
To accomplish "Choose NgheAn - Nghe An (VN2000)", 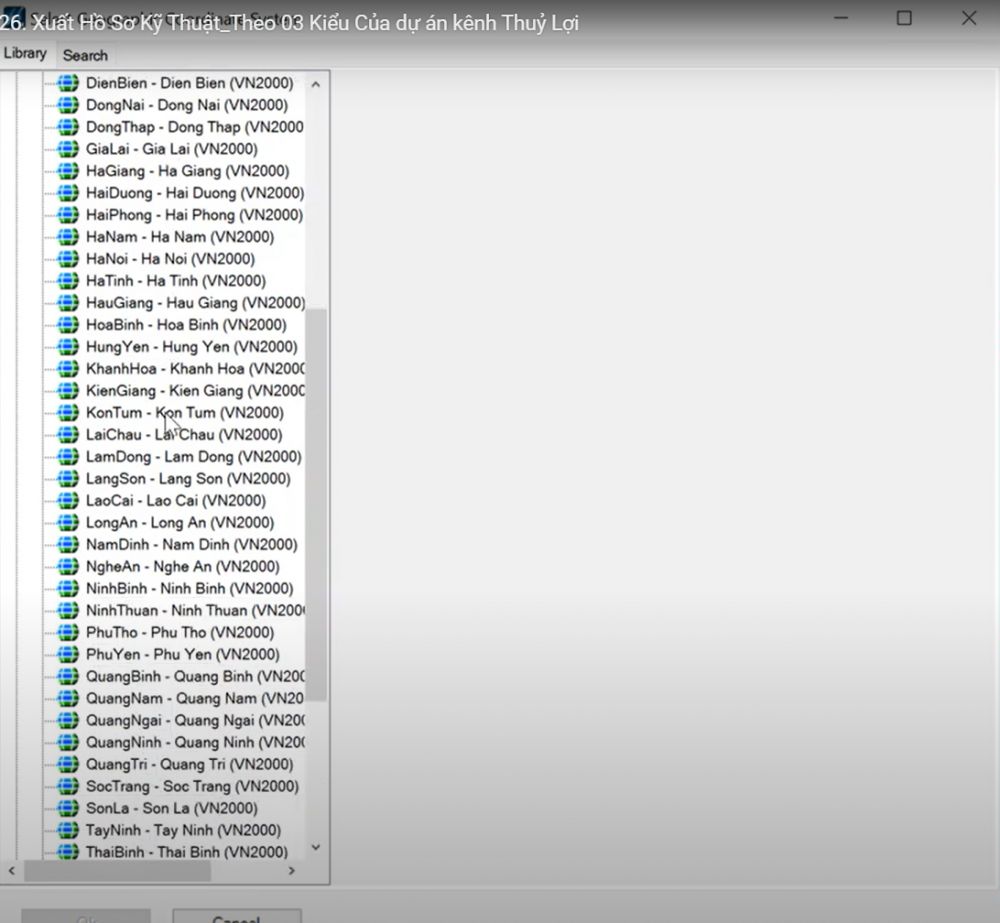I will tap(183, 567).
